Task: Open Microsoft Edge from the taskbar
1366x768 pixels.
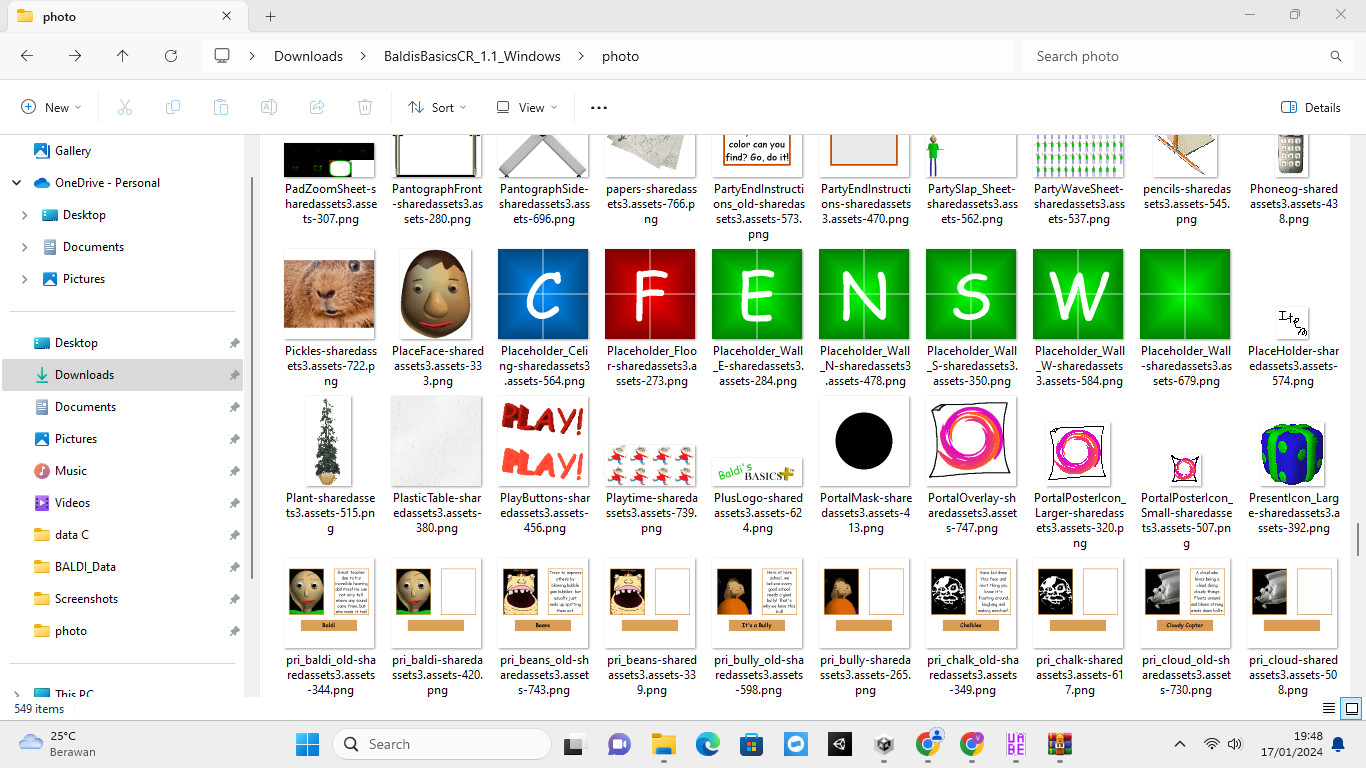Action: (708, 744)
